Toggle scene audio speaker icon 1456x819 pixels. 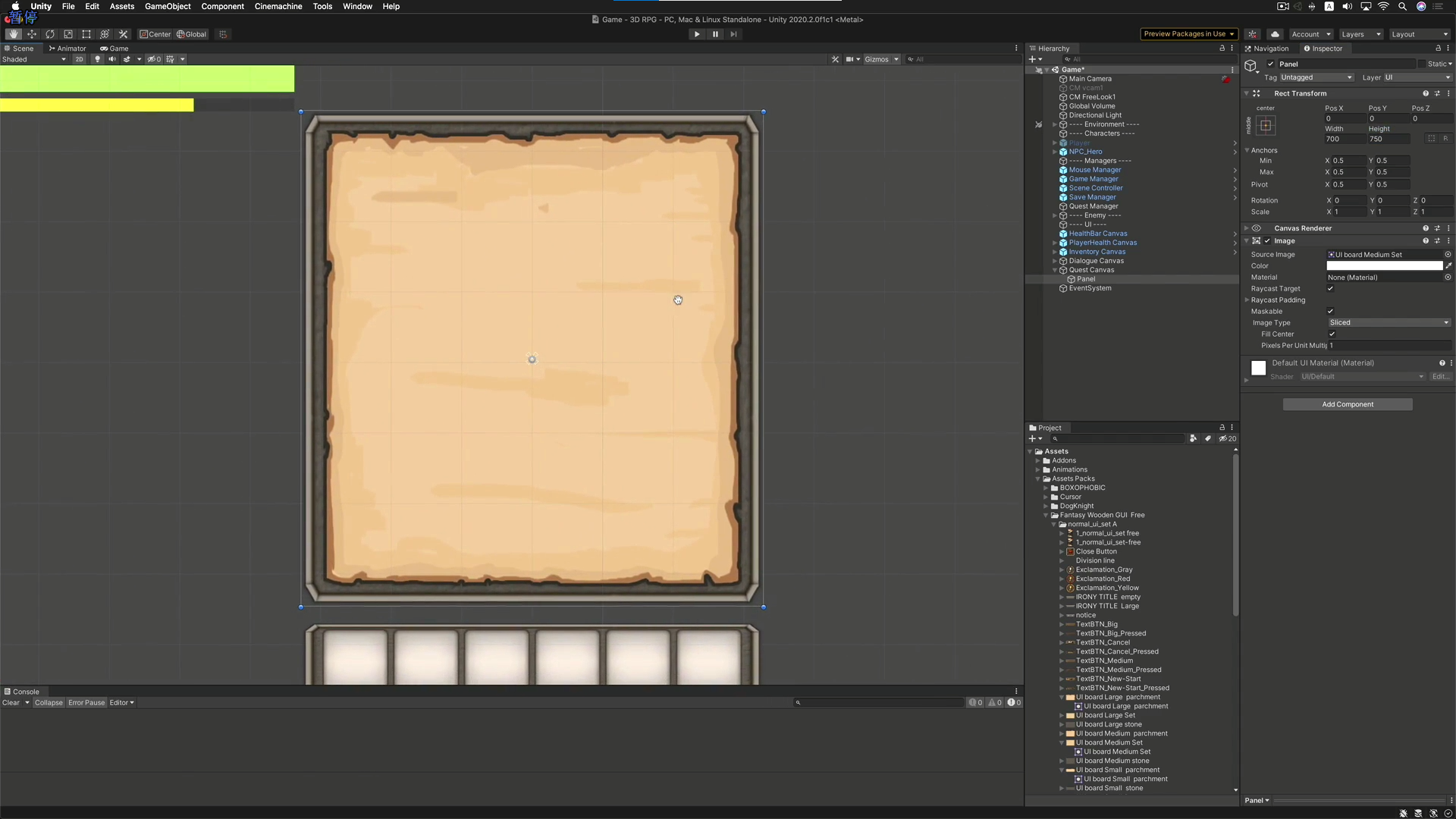coord(112,59)
